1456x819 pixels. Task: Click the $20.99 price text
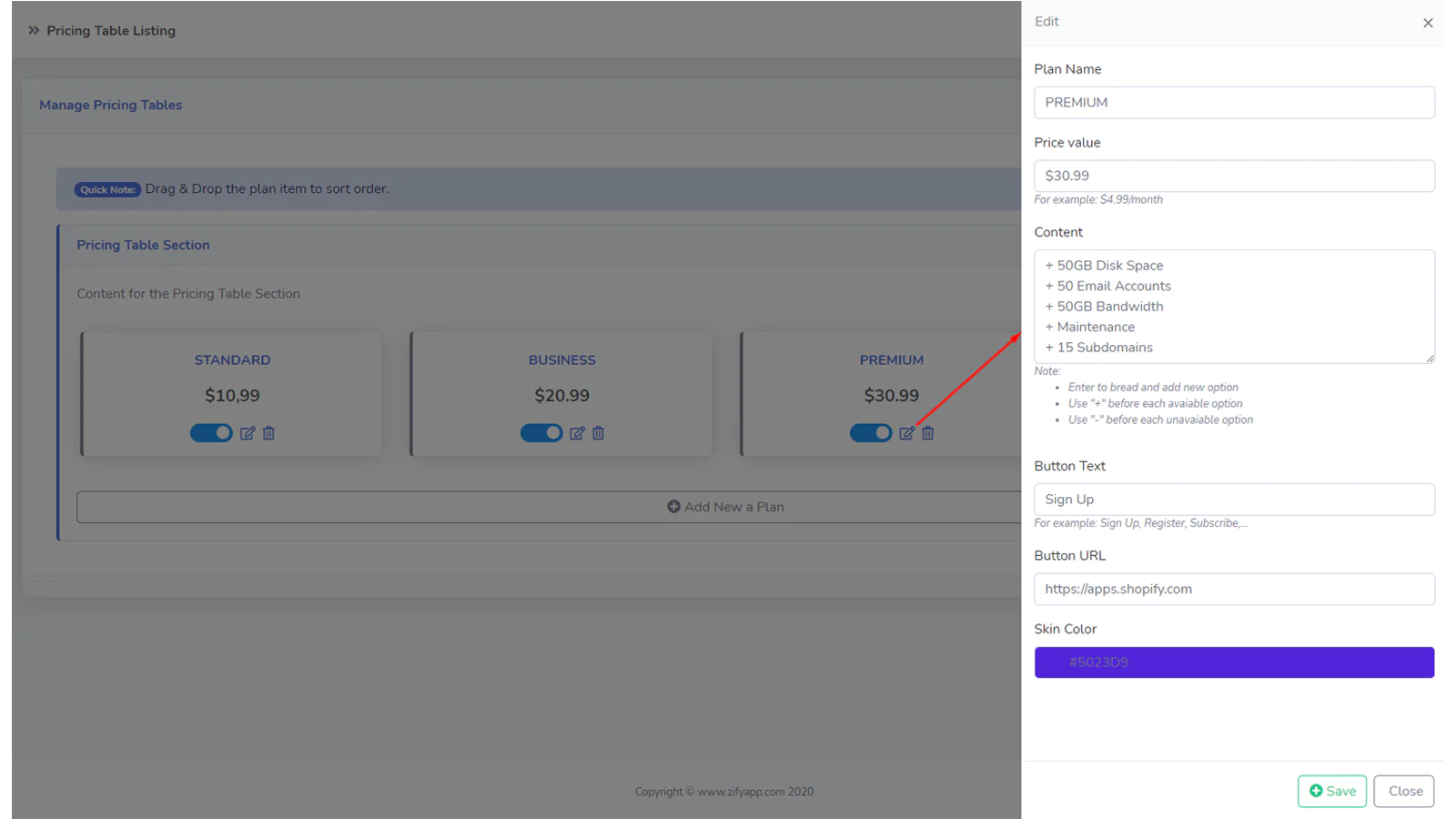(x=562, y=396)
